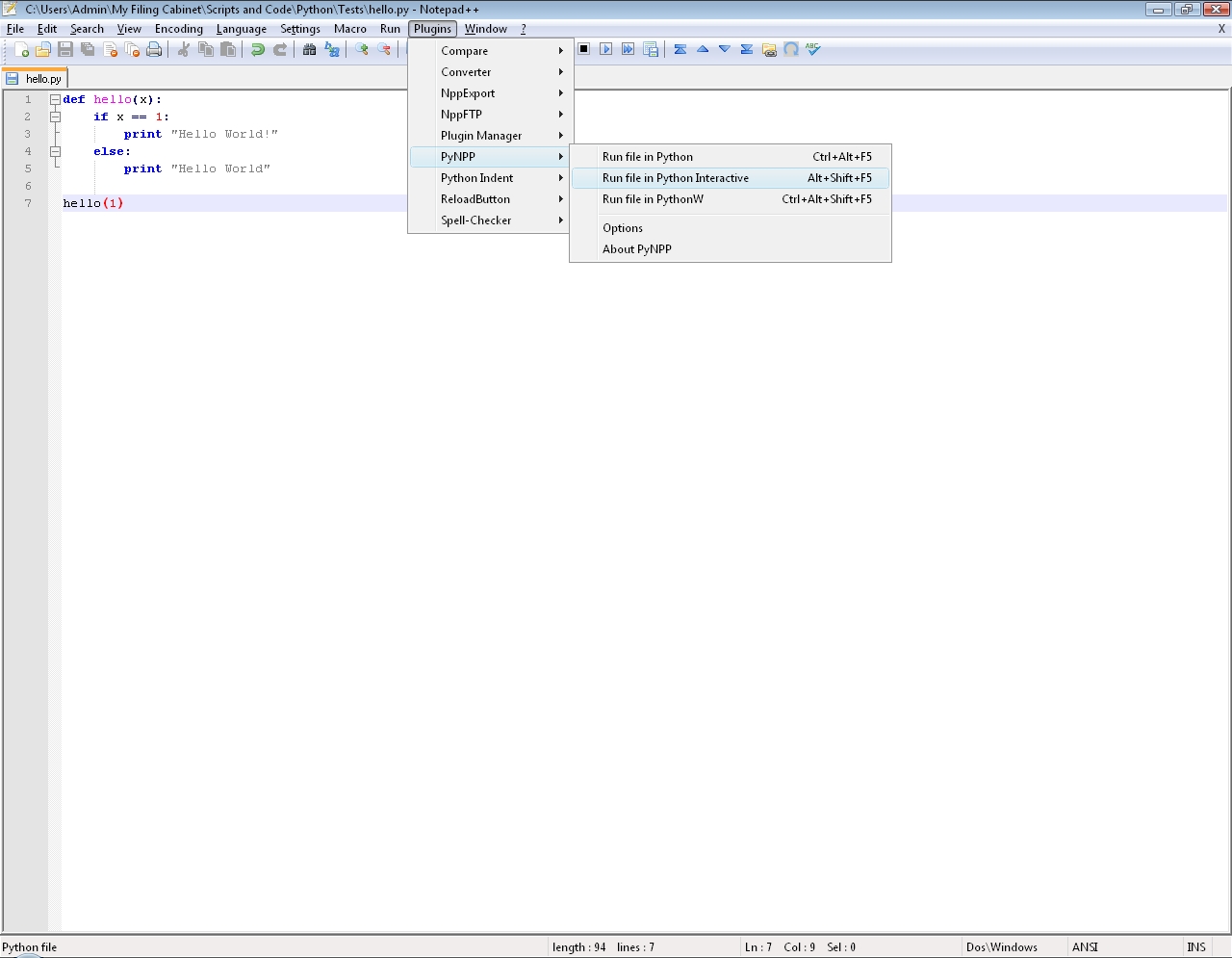Open the Encoding menu
The image size is (1232, 958).
tap(179, 29)
